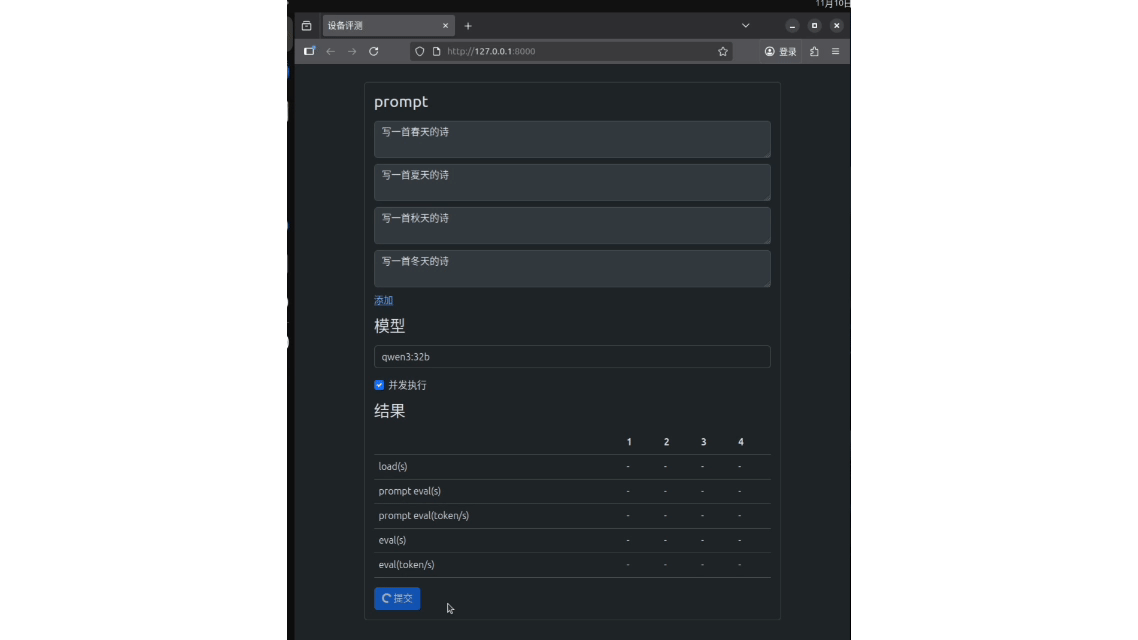The width and height of the screenshot is (1138, 640).
Task: Click the save/share icon beside the menu
Action: [x=814, y=51]
